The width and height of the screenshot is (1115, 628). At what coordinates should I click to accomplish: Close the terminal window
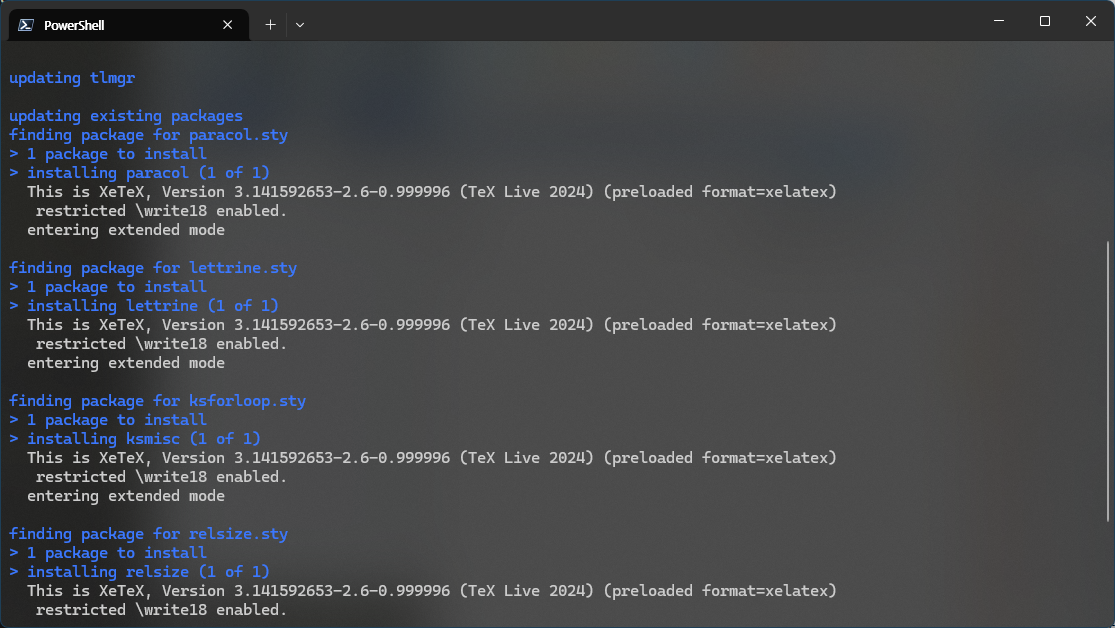(x=1091, y=21)
